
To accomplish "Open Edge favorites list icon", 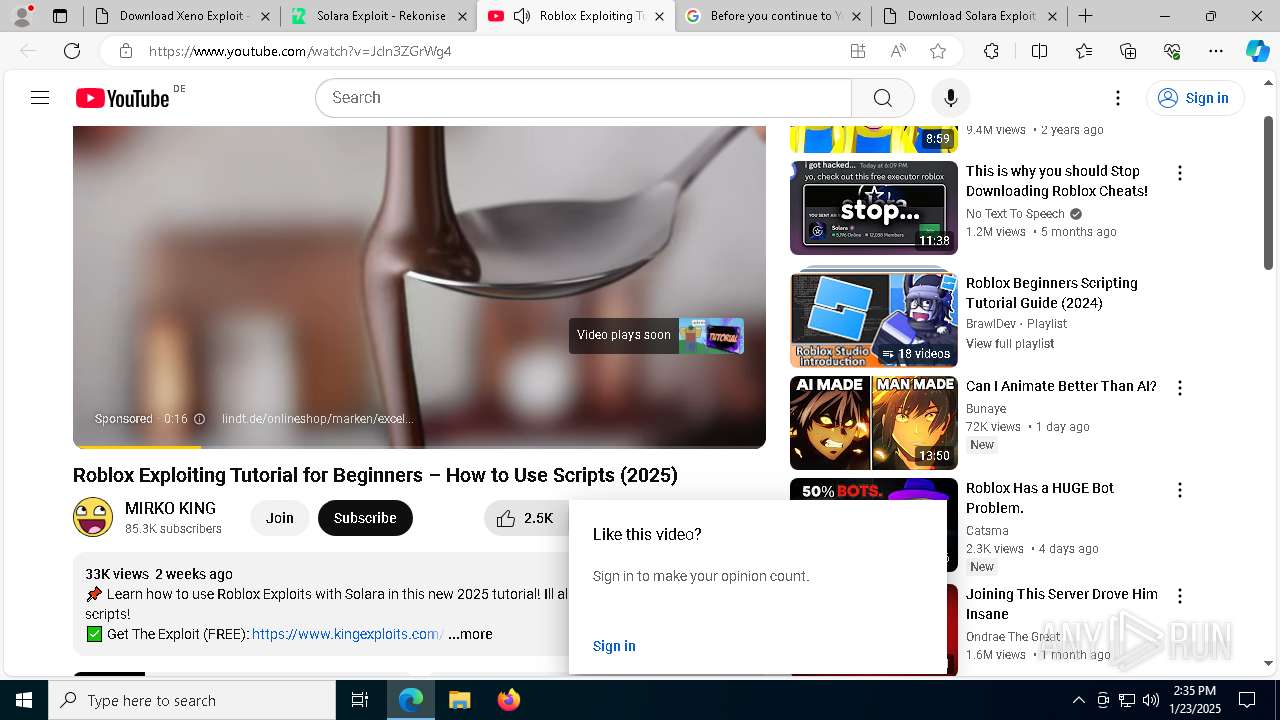I will pyautogui.click(x=1084, y=51).
